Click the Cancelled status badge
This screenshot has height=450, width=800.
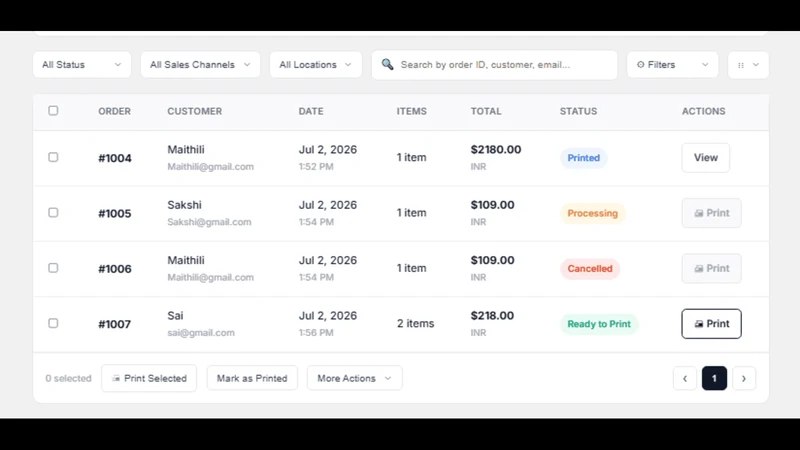pyautogui.click(x=590, y=268)
